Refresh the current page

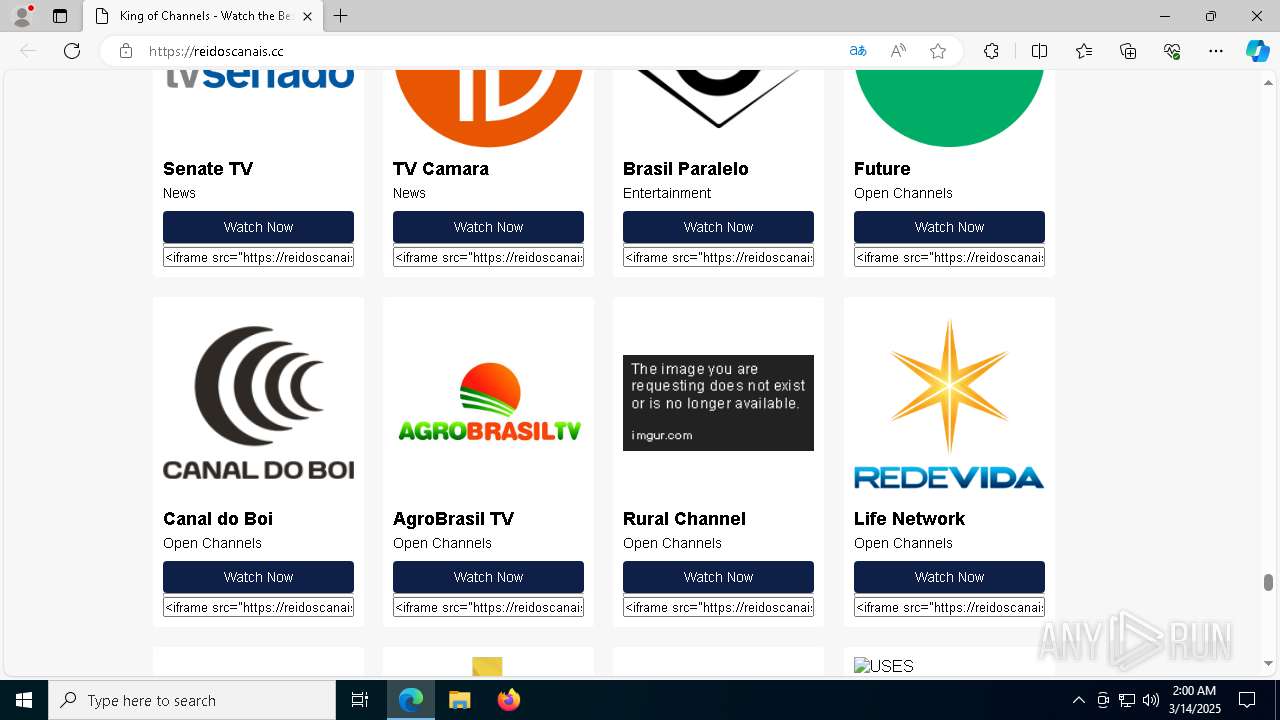tap(72, 51)
